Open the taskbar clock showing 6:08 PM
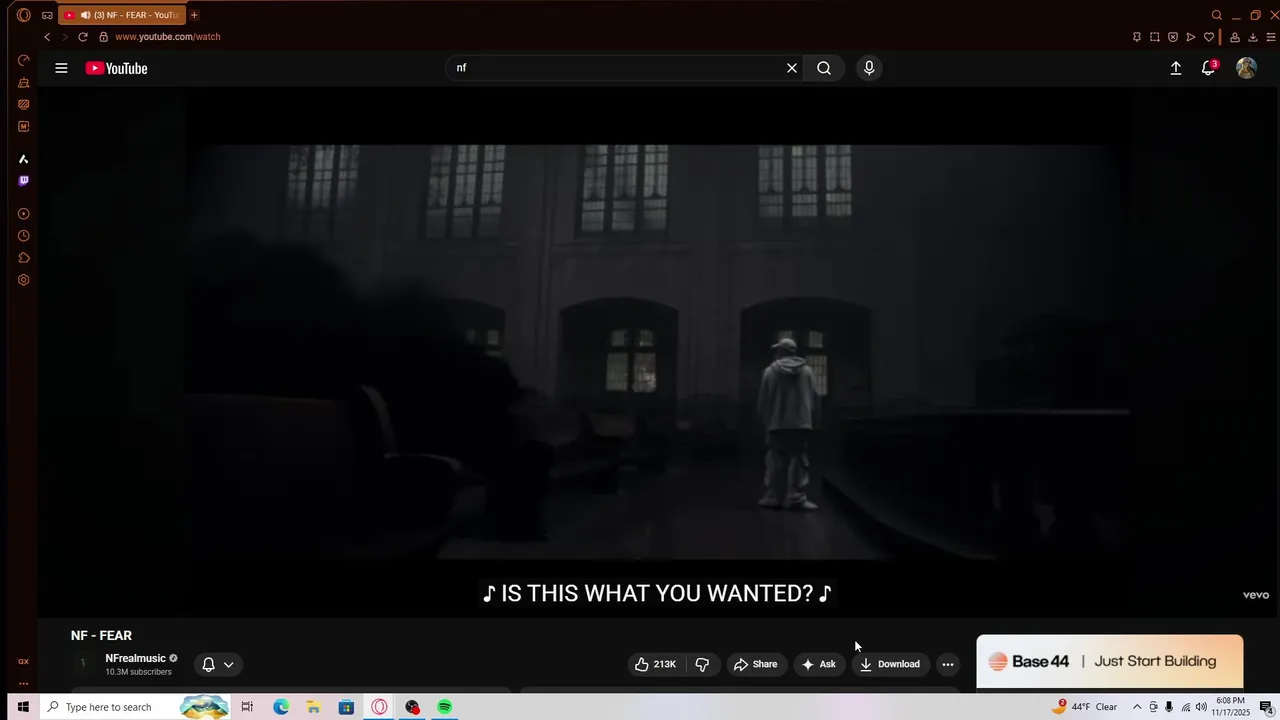 coord(1231,707)
